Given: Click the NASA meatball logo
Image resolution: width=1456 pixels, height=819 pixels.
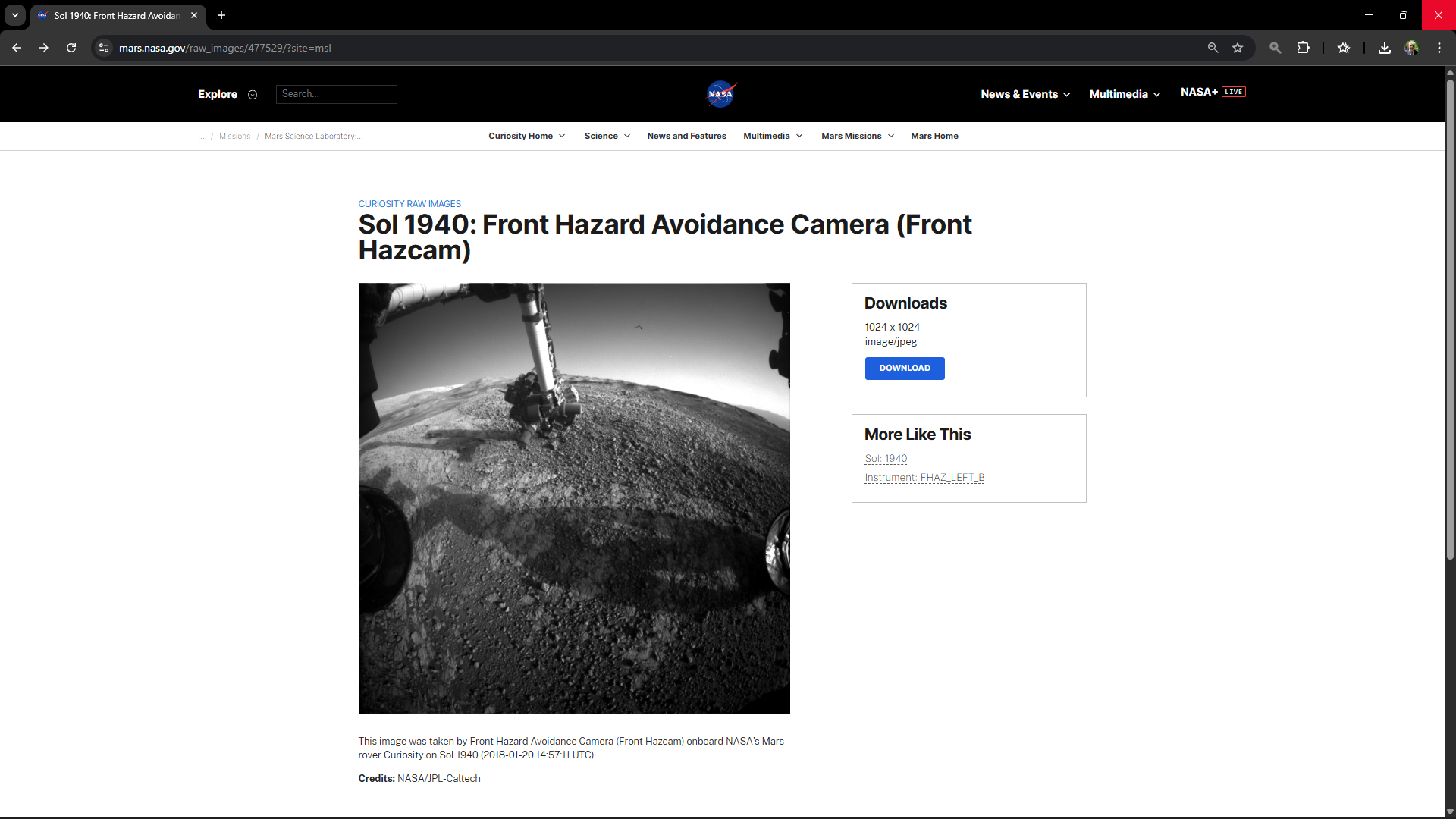Looking at the screenshot, I should (x=720, y=94).
